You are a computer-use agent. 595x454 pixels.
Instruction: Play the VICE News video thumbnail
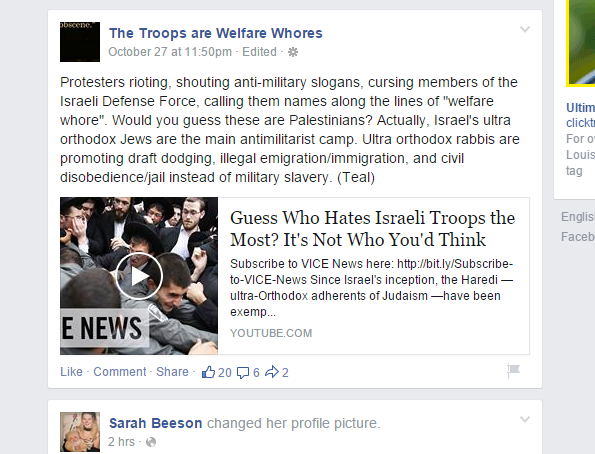(139, 276)
